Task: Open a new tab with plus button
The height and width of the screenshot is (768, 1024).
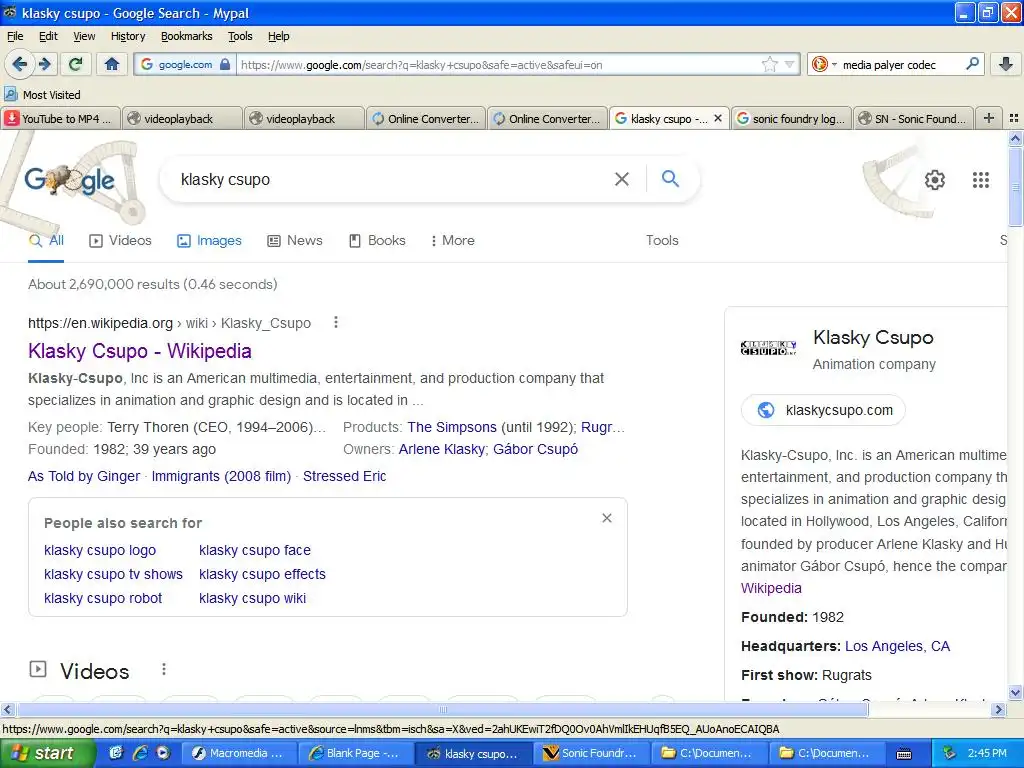Action: coord(989,118)
